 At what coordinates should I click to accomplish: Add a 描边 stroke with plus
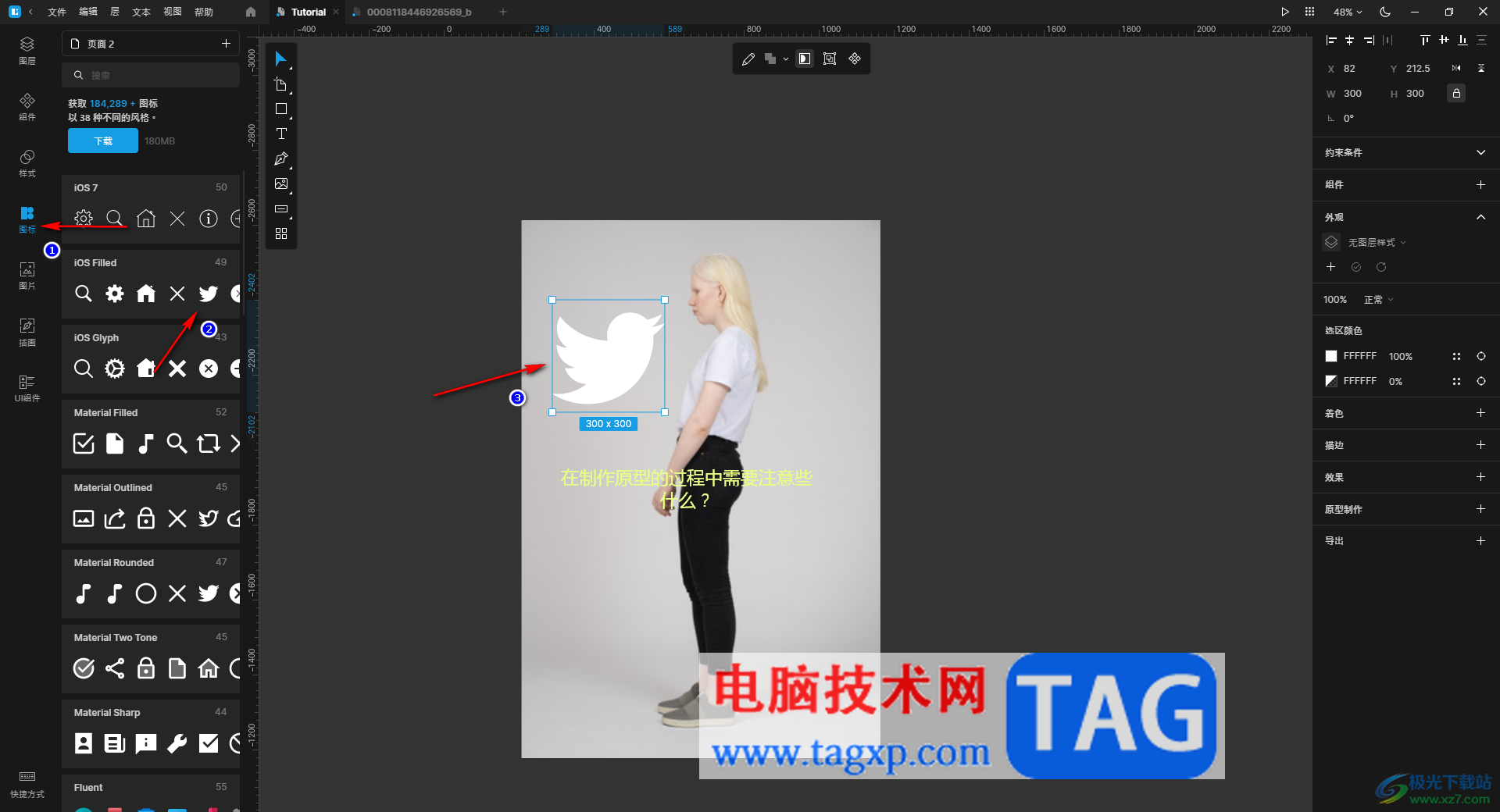pyautogui.click(x=1480, y=445)
